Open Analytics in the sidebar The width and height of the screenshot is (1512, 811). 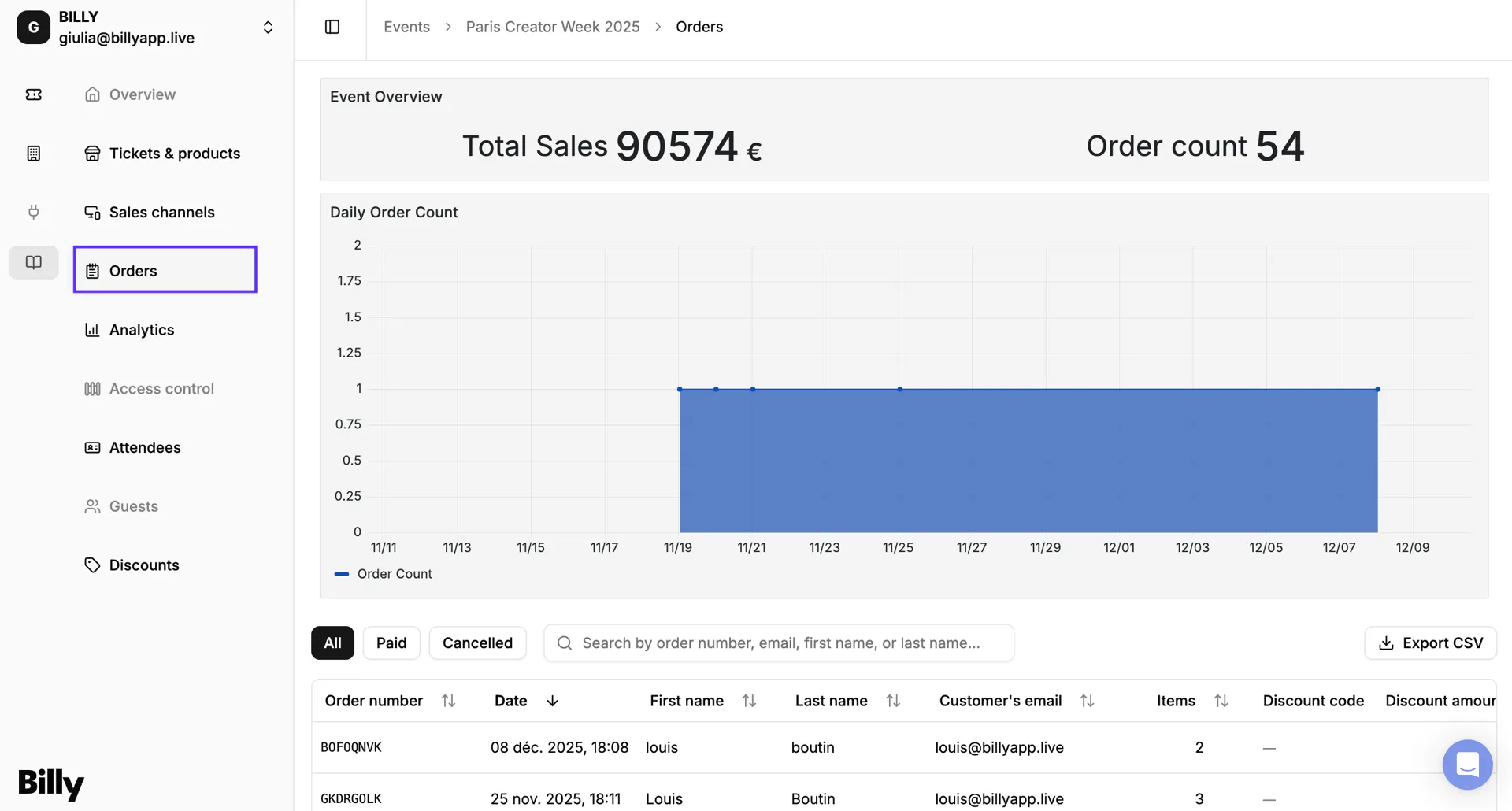click(142, 330)
